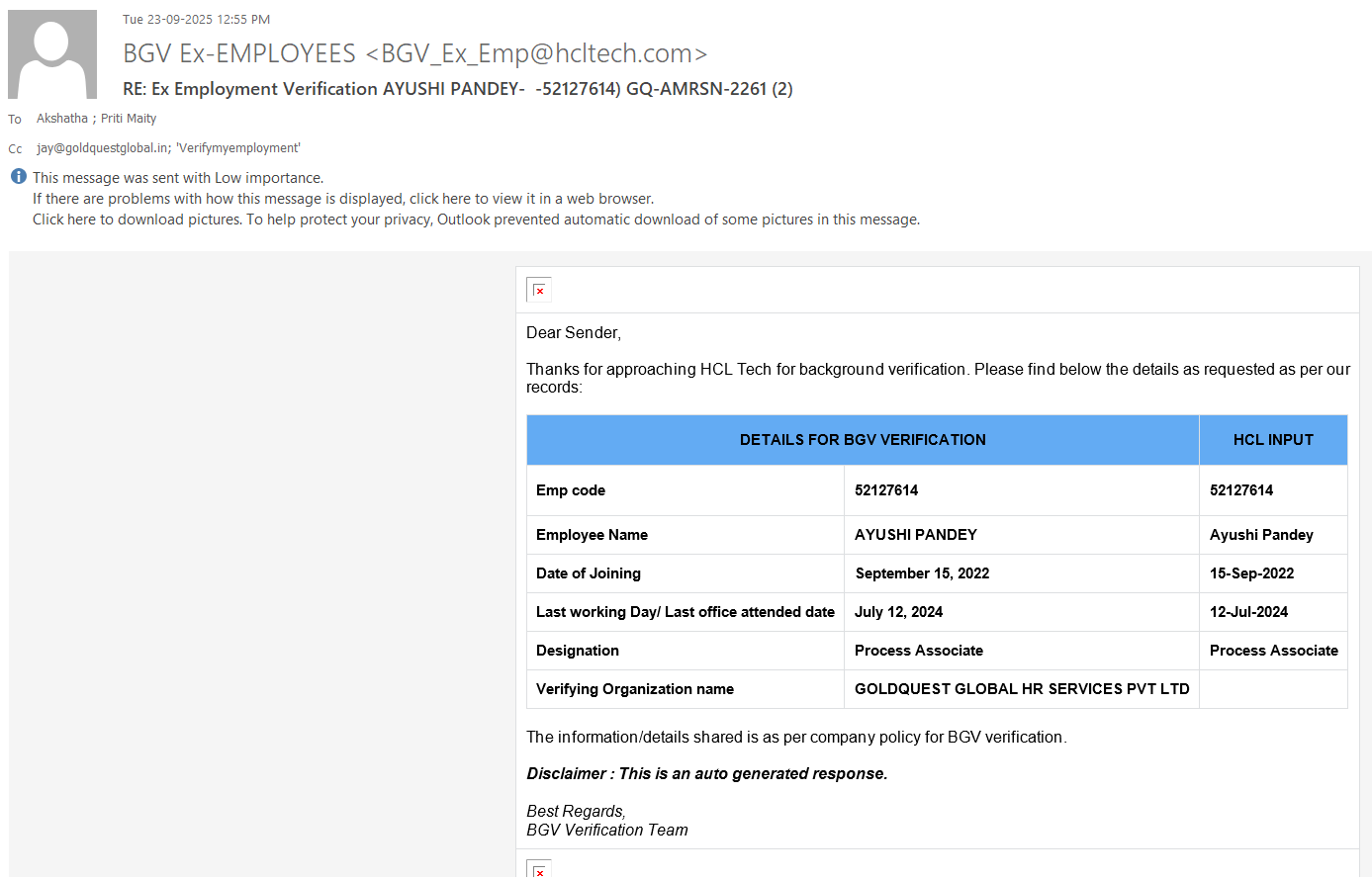Click the blue information icon in the notice bar
Viewport: 1372px width, 880px height.
[18, 177]
